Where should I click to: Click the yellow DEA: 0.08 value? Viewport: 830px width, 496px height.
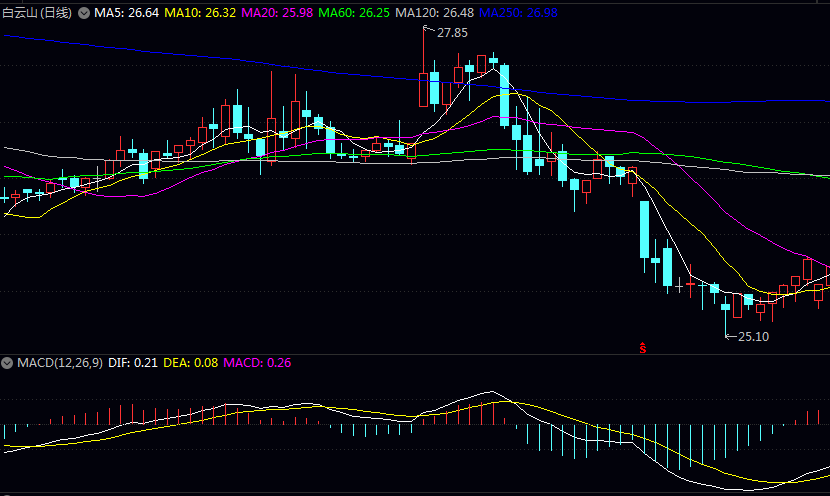(190, 363)
